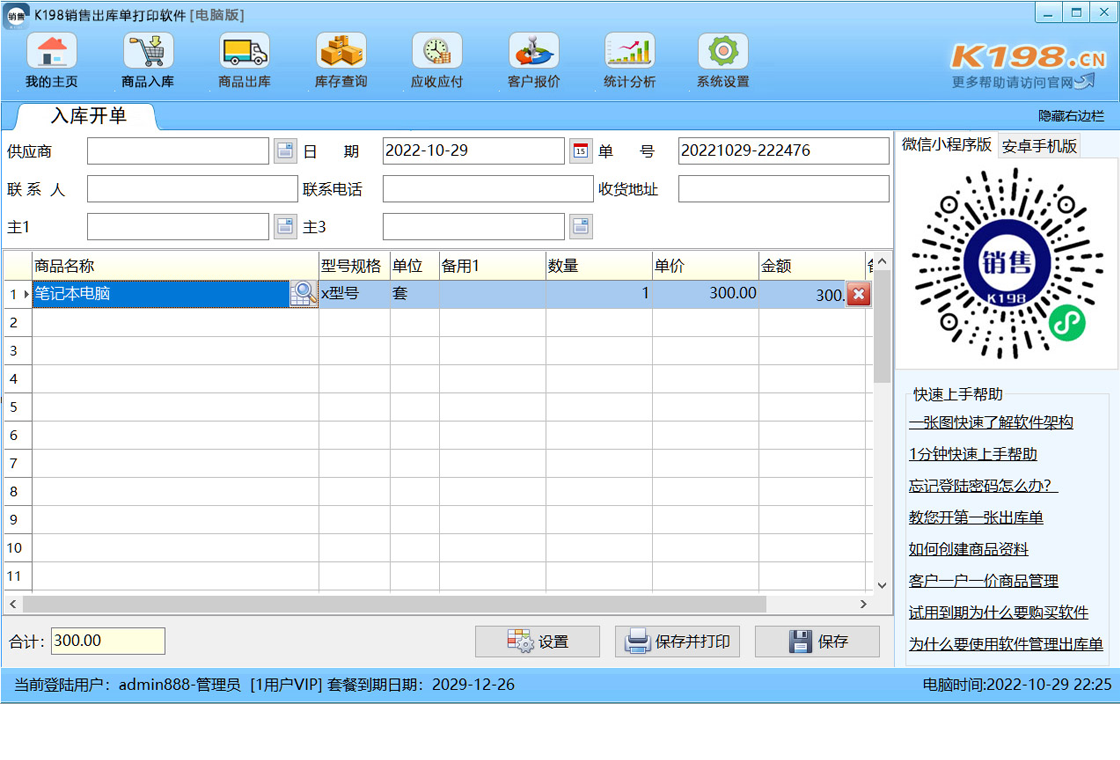Click the horizontal scroll-right arrow
The width and height of the screenshot is (1120, 760).
click(864, 604)
